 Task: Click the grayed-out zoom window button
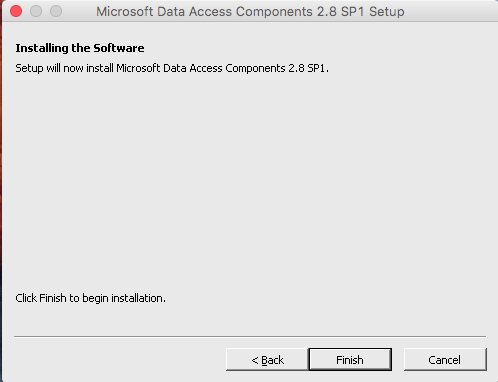pos(56,11)
